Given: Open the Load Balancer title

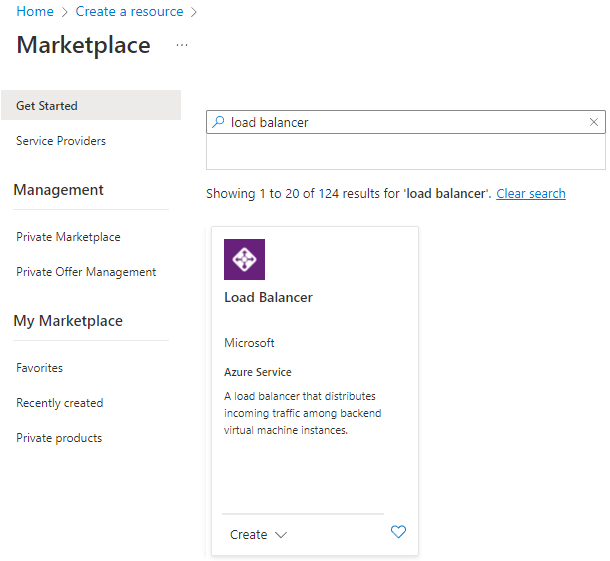Looking at the screenshot, I should [x=268, y=298].
